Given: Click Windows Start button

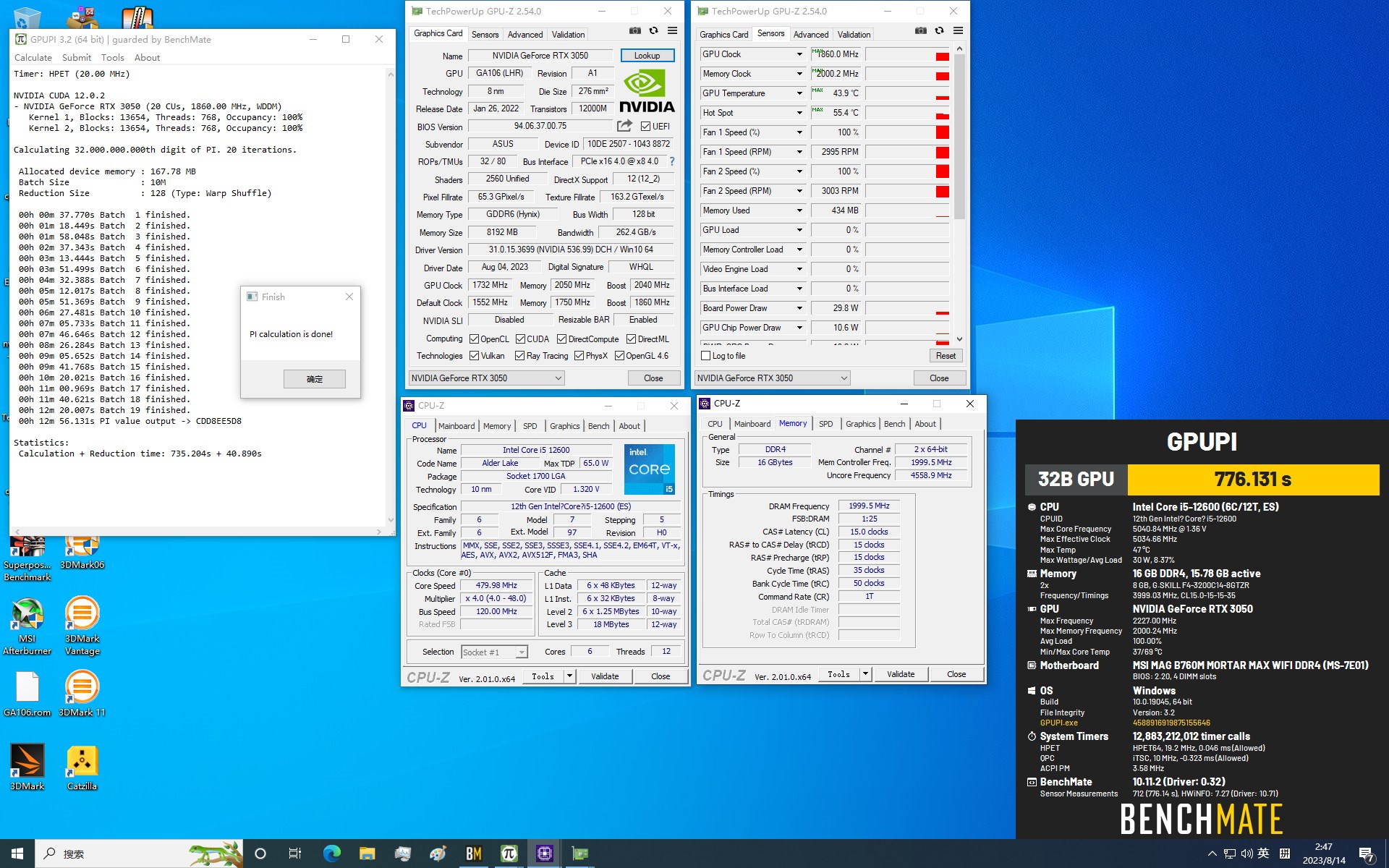Looking at the screenshot, I should pos(17,854).
